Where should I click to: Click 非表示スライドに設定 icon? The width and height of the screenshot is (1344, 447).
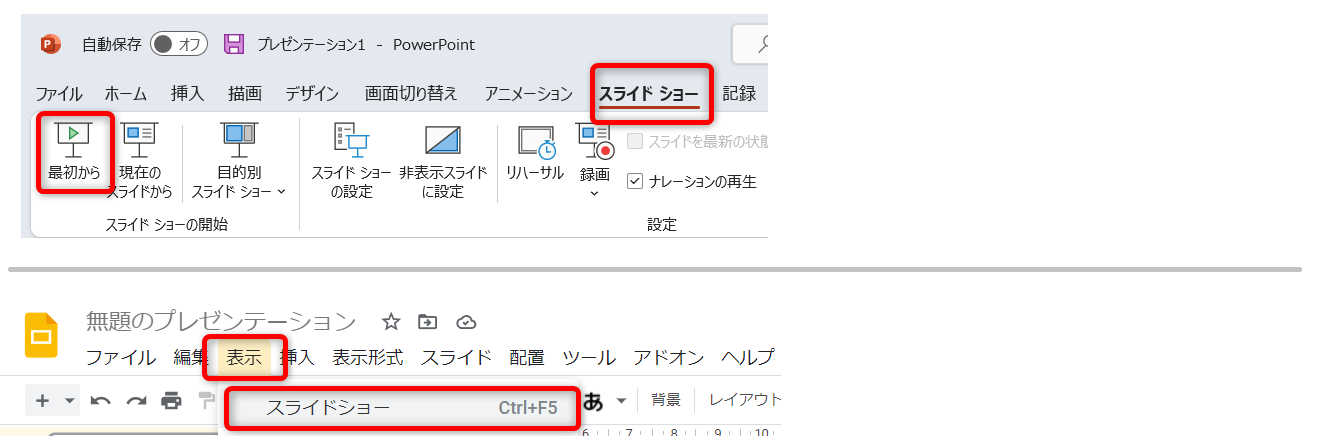point(442,139)
